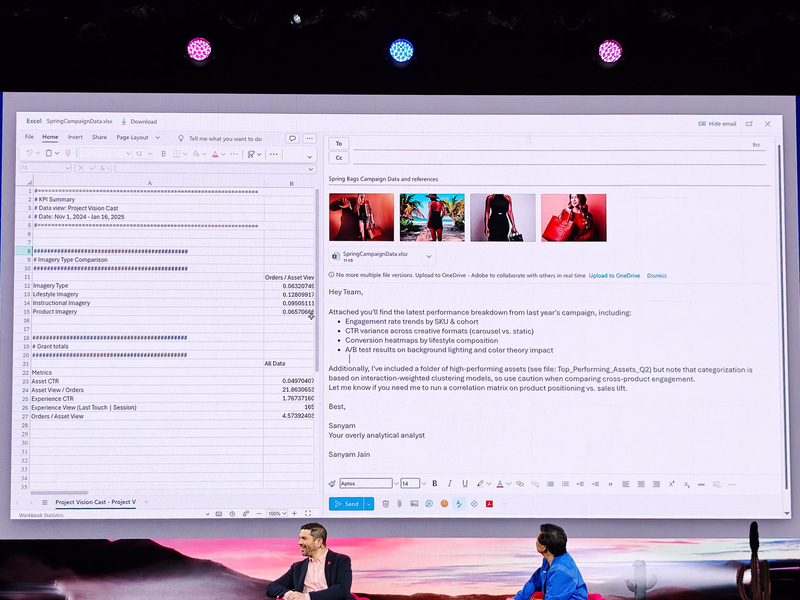Open the Adobe Acrobat PDF add-in icon

(x=489, y=504)
